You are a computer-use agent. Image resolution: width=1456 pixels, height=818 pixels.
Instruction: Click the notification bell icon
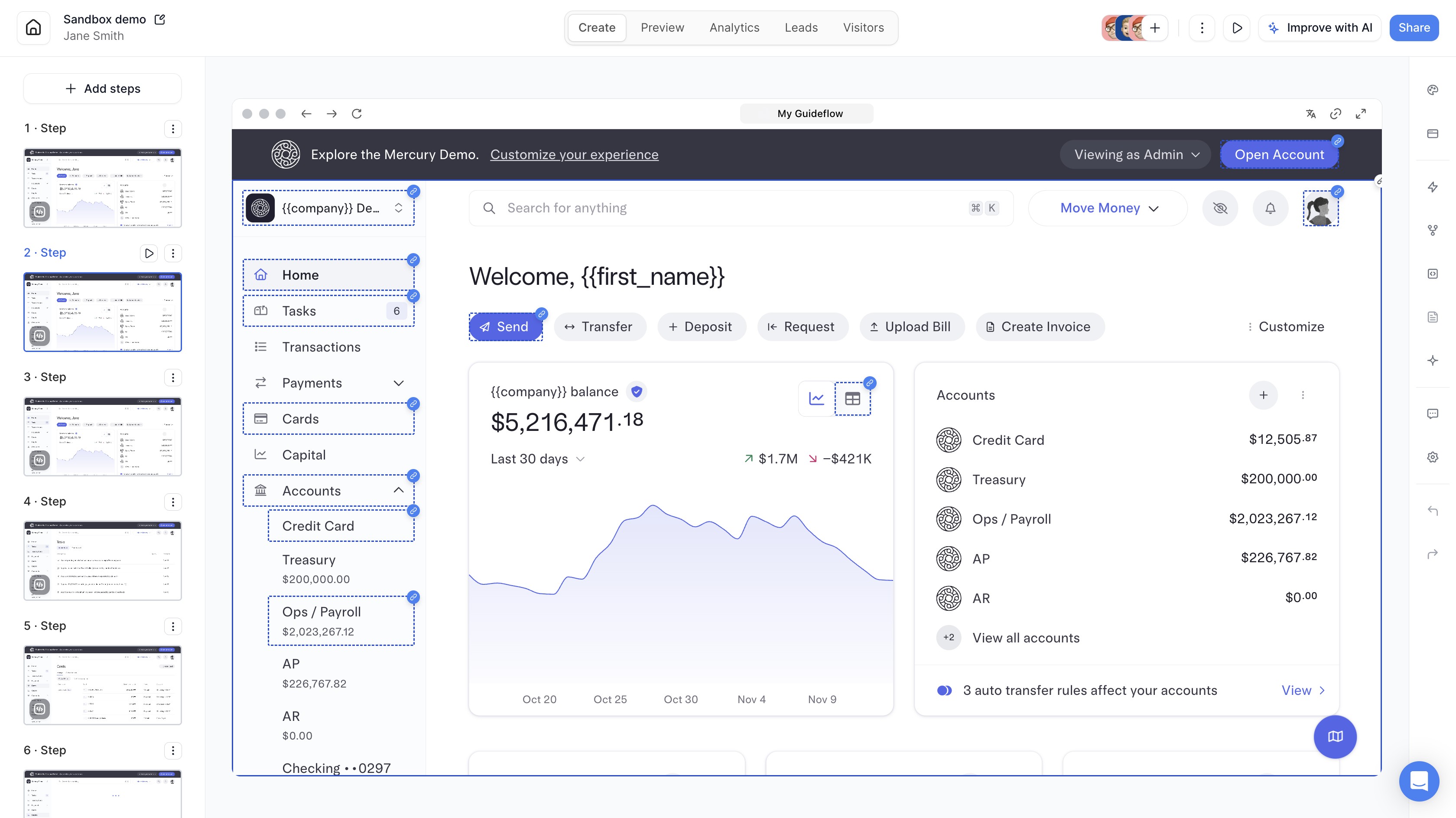click(x=1270, y=208)
